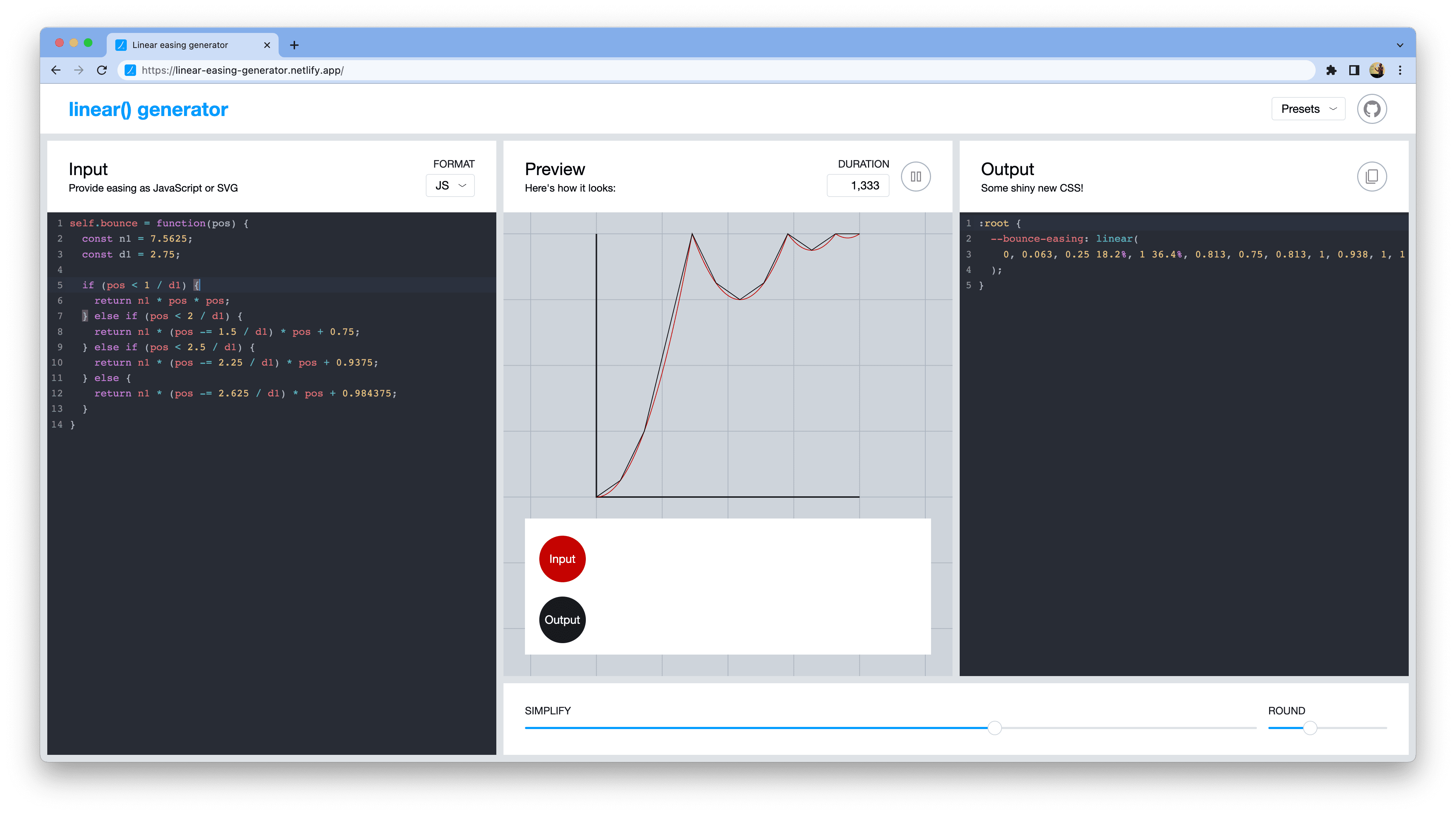Click the Output black circle preview

pyautogui.click(x=561, y=619)
